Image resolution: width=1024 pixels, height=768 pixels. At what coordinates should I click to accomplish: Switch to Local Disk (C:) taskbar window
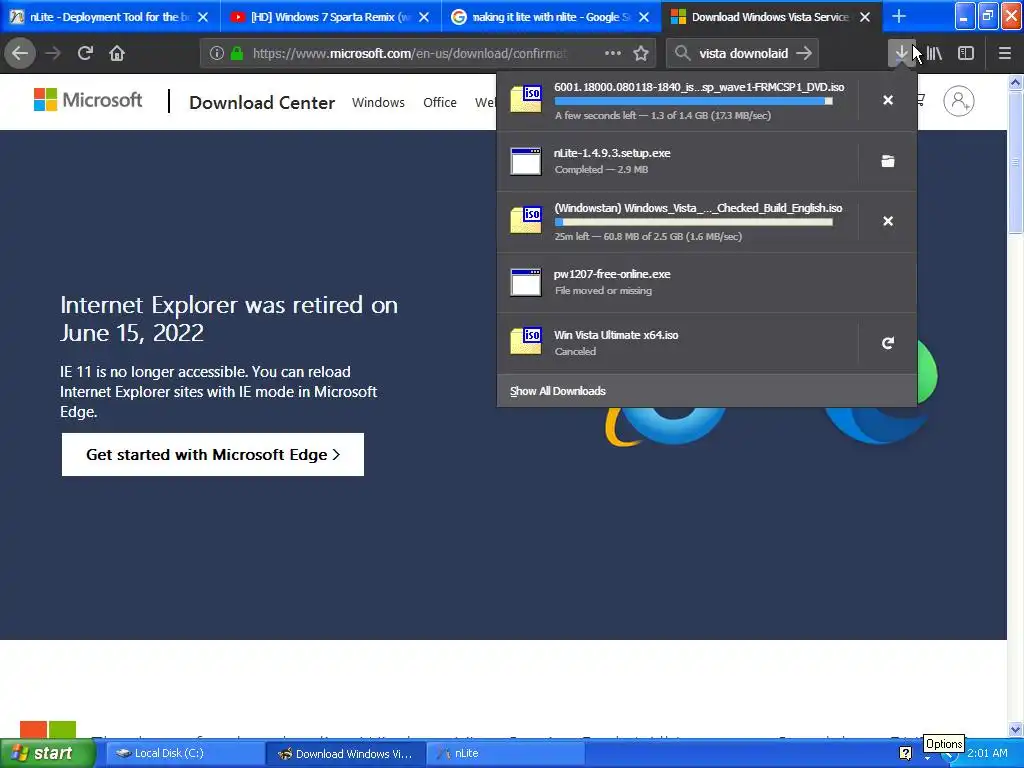tap(183, 753)
